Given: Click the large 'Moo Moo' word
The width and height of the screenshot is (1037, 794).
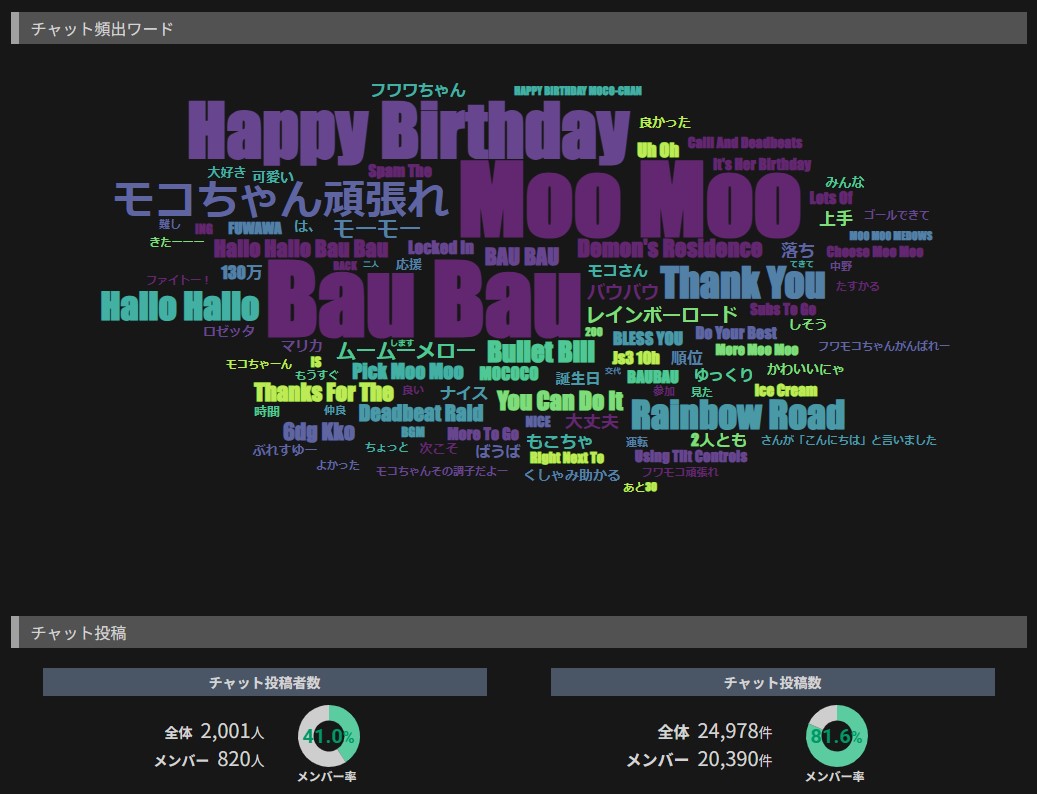Looking at the screenshot, I should point(630,200).
